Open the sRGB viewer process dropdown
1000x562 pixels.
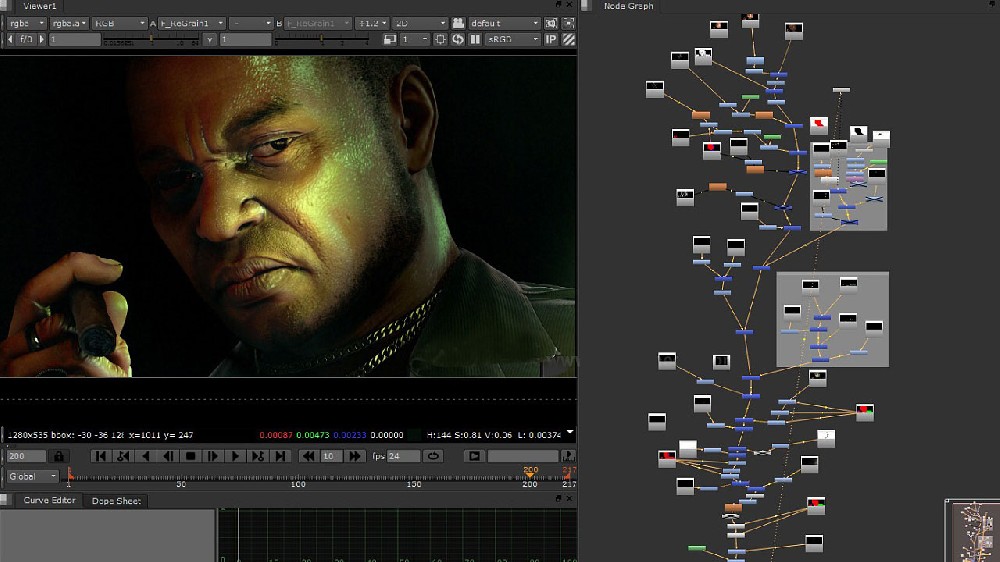tap(511, 39)
